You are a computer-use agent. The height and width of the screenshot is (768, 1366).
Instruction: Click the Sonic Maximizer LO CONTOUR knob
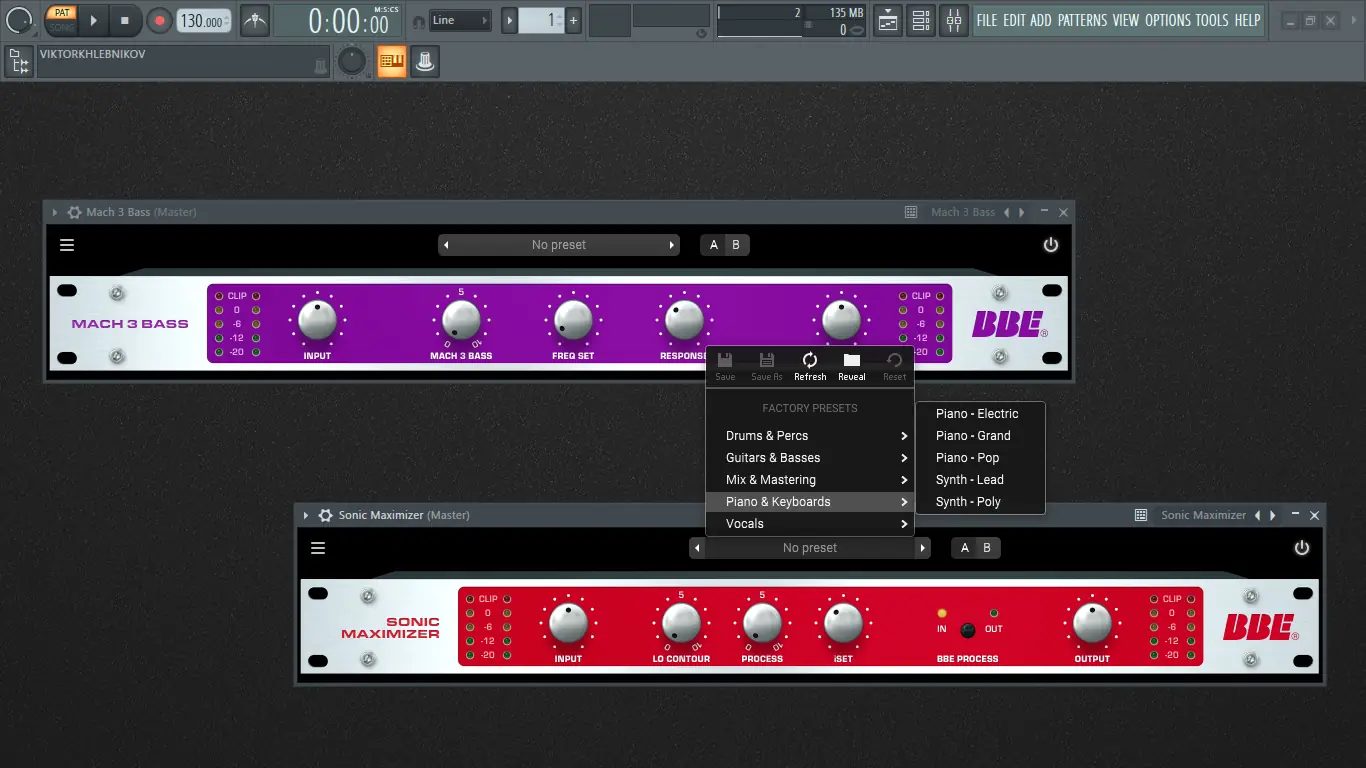pos(681,623)
